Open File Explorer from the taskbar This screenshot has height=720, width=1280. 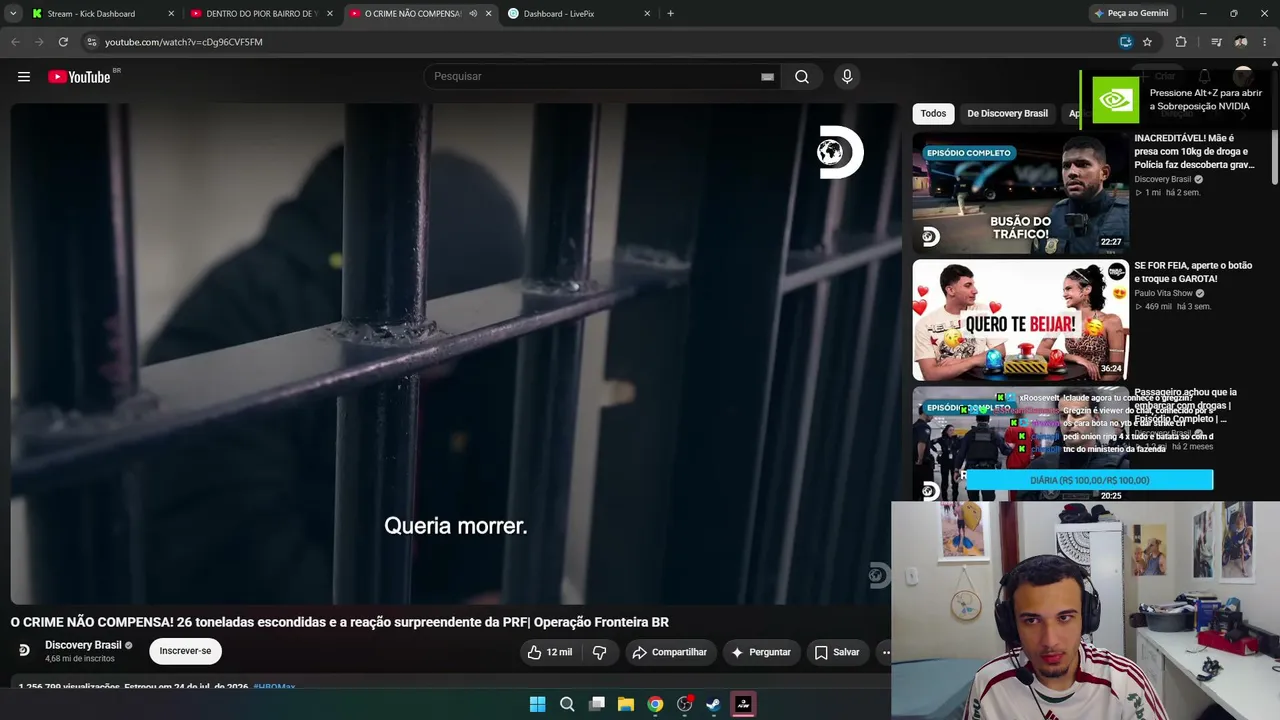626,704
